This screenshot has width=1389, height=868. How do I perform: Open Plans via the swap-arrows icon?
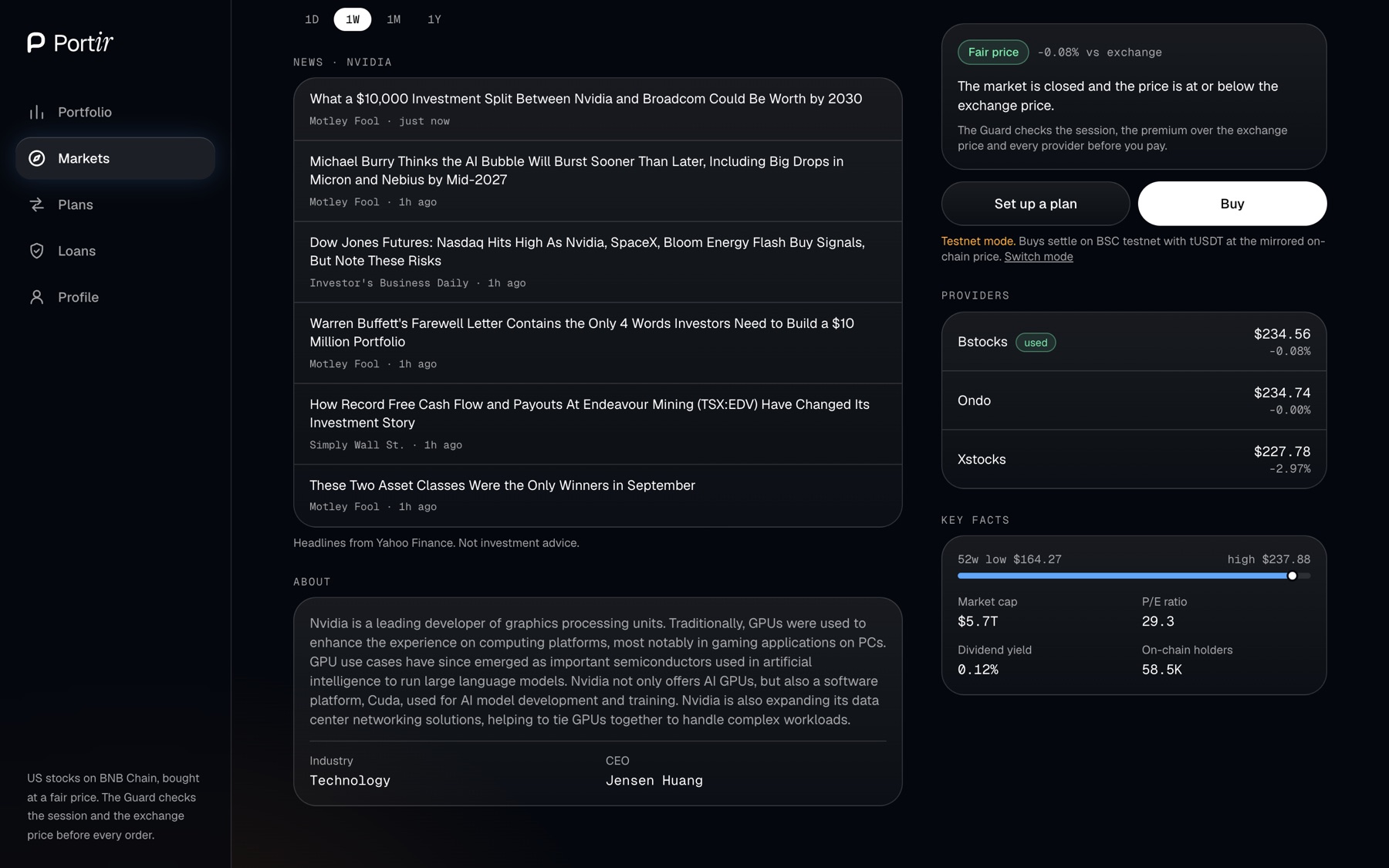pos(36,204)
